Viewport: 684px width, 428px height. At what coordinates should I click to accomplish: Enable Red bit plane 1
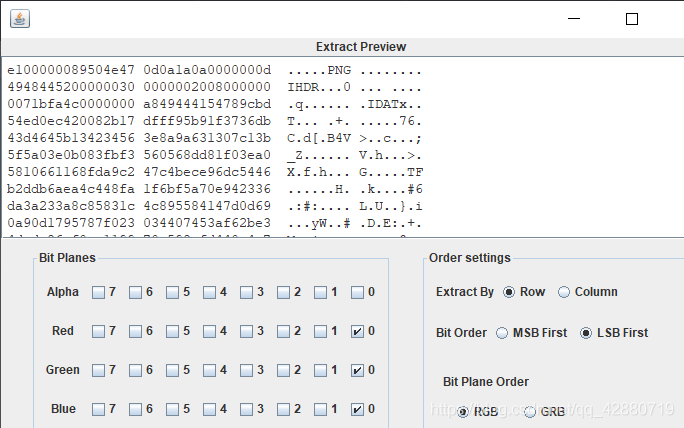click(321, 332)
